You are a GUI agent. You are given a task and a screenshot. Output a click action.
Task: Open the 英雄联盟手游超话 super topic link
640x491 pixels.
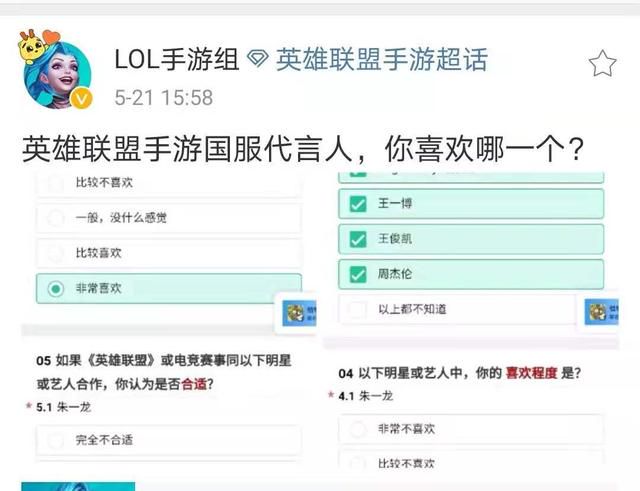pos(382,60)
